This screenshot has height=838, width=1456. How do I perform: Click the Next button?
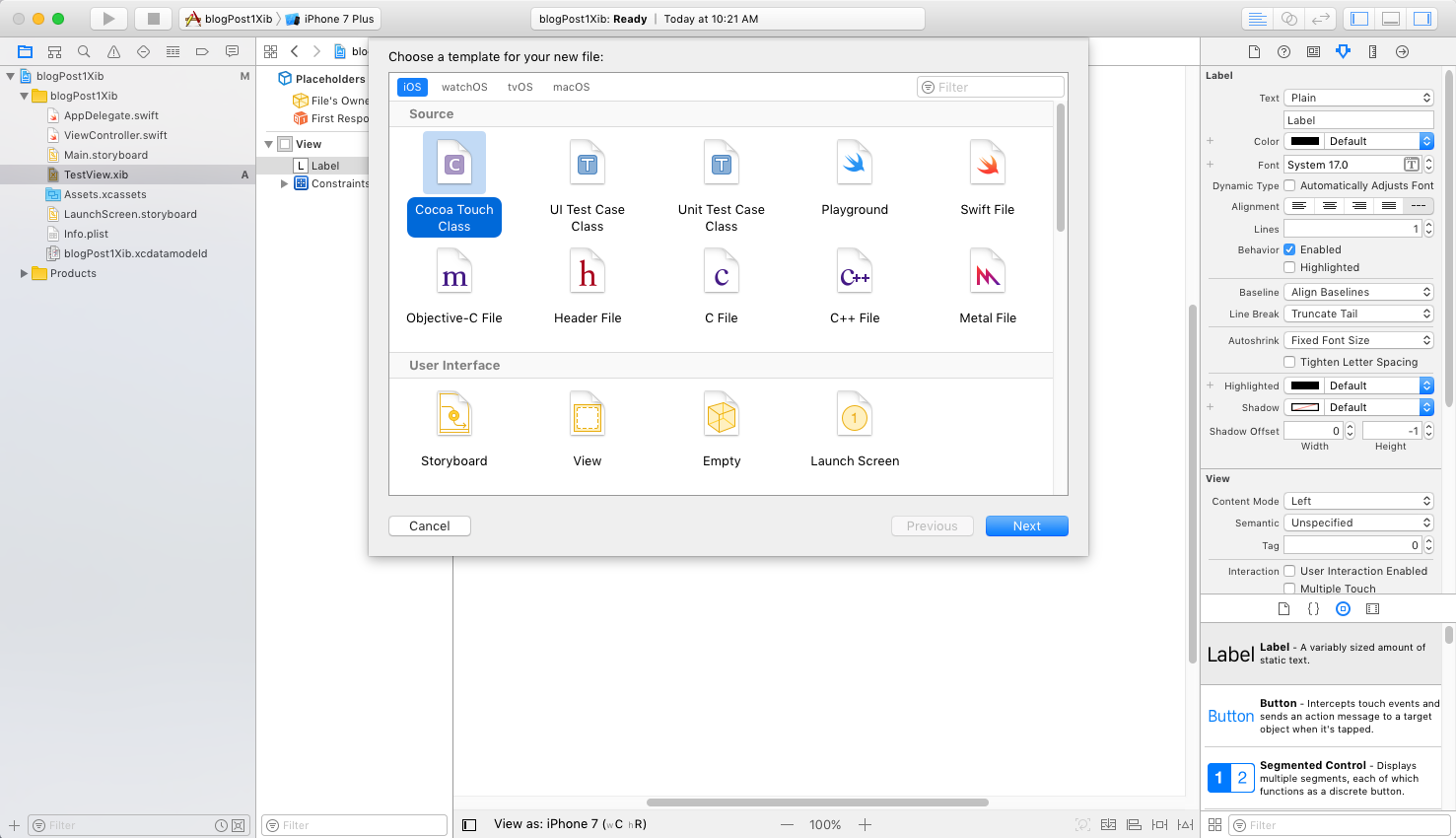click(1026, 525)
